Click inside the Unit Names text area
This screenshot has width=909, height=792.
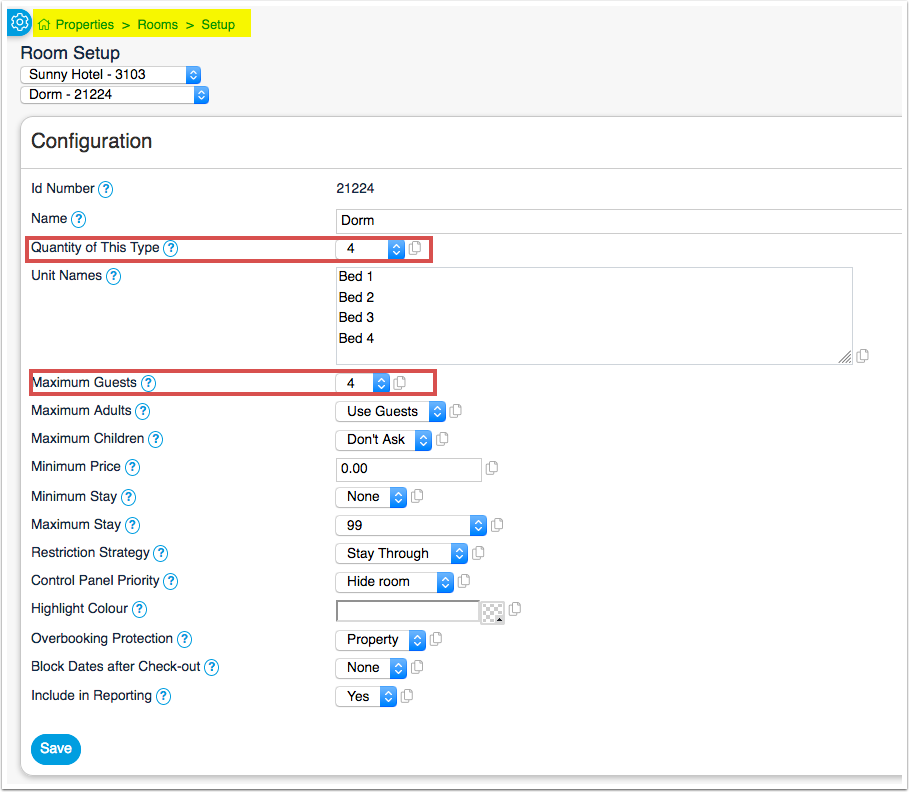594,316
